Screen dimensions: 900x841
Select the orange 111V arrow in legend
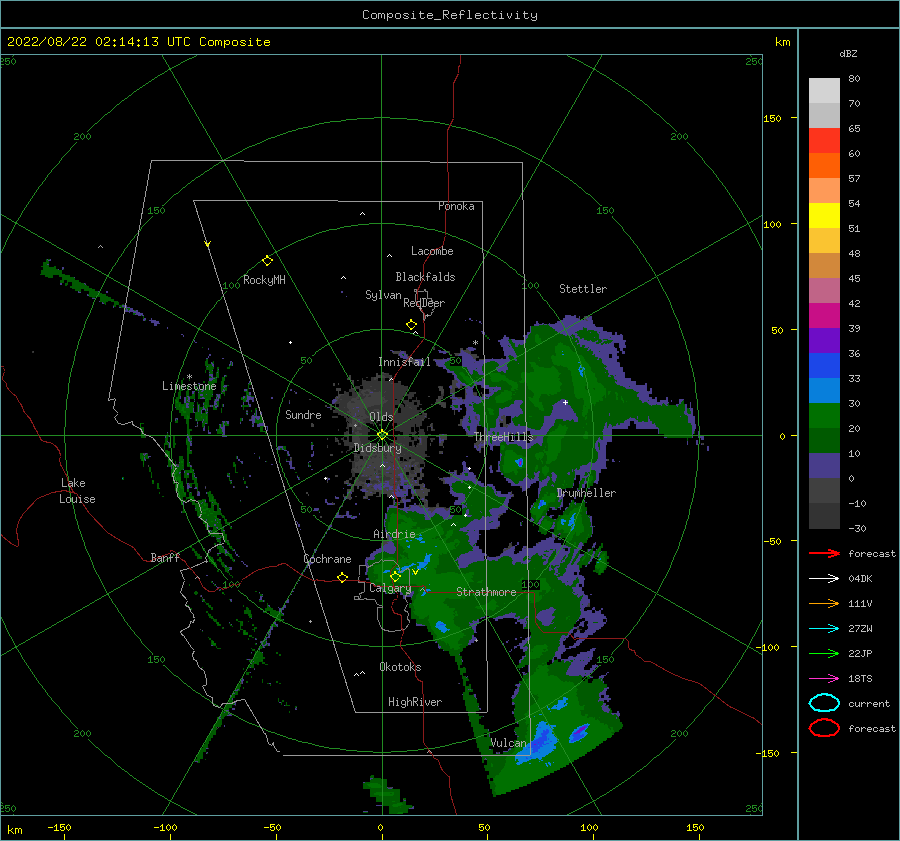[824, 603]
